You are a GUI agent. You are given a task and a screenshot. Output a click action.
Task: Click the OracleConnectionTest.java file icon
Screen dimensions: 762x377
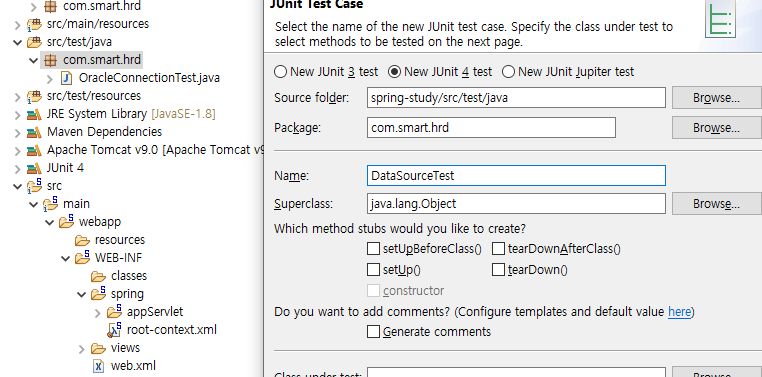pyautogui.click(x=66, y=78)
